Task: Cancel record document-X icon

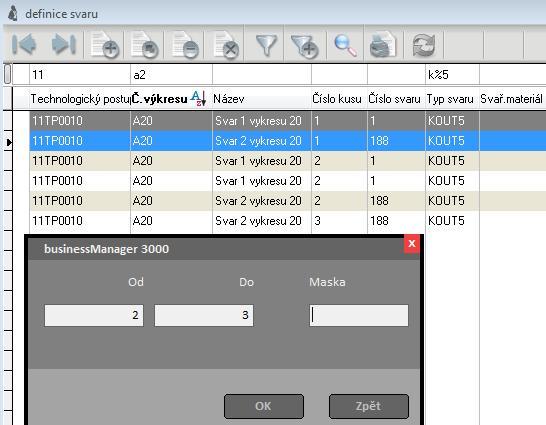Action: pos(226,45)
